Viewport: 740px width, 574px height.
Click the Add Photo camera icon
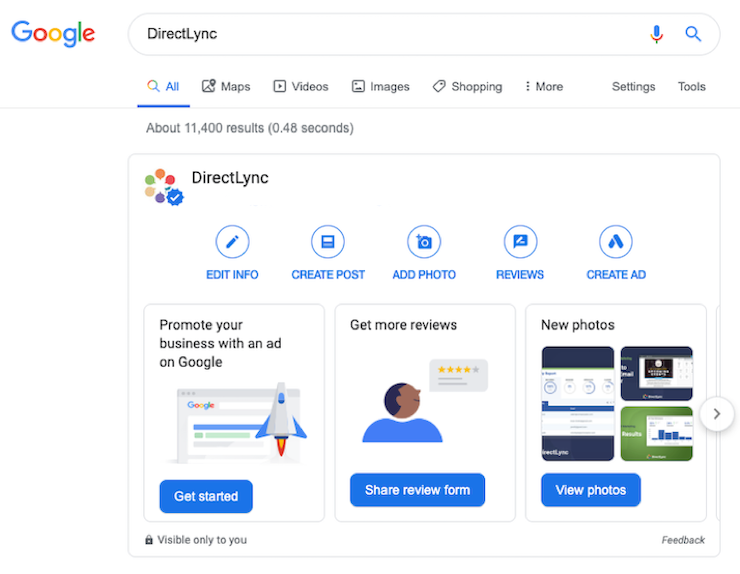[424, 242]
